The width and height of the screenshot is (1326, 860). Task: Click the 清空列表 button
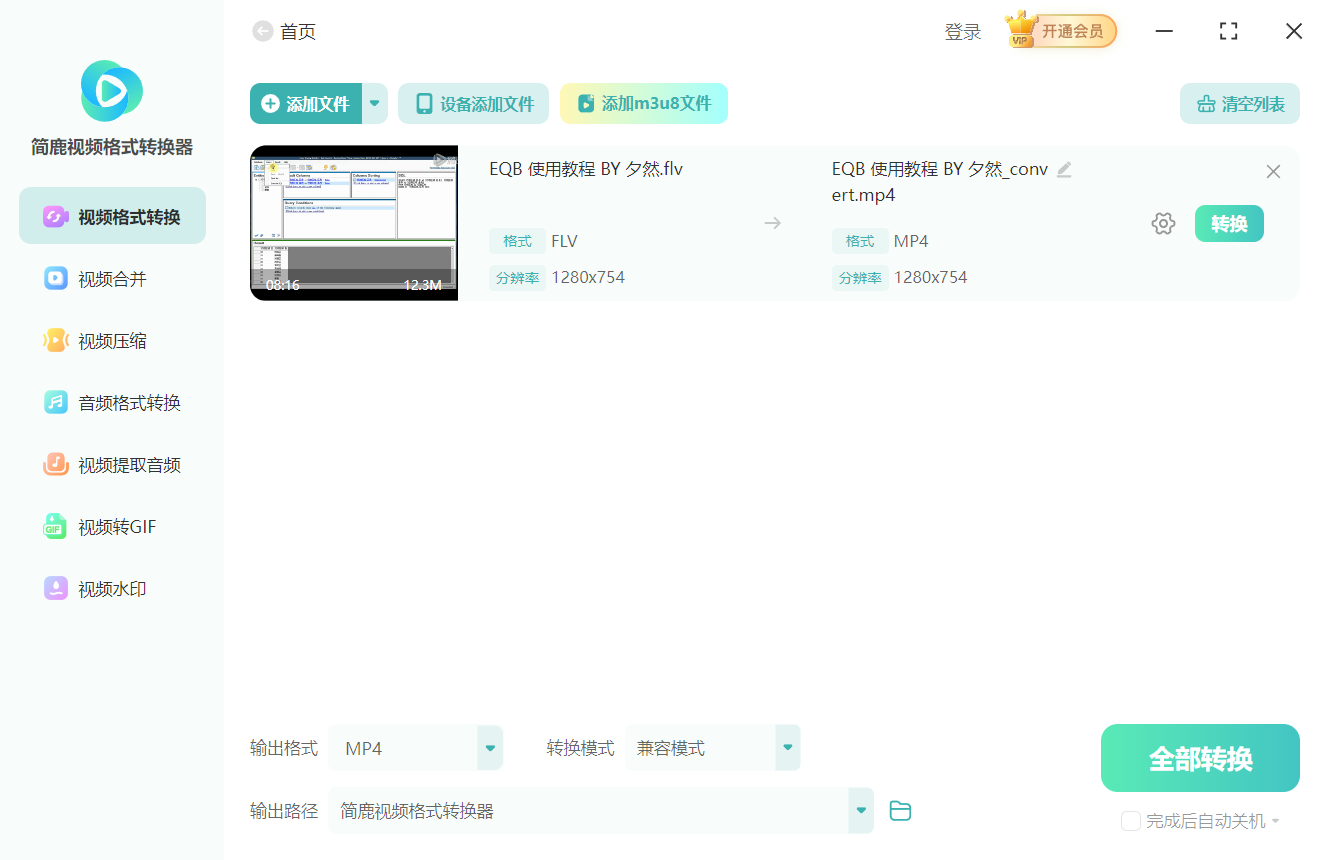click(x=1240, y=104)
